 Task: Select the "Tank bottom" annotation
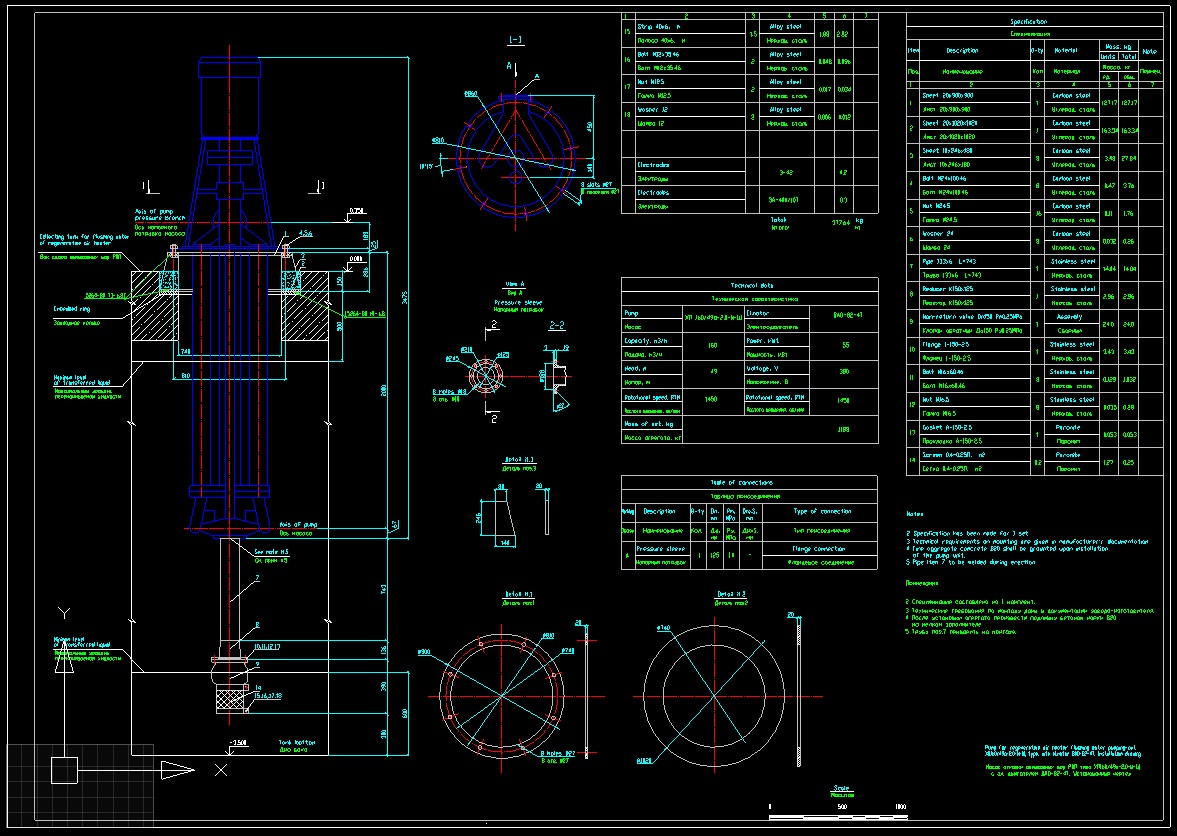pos(297,742)
